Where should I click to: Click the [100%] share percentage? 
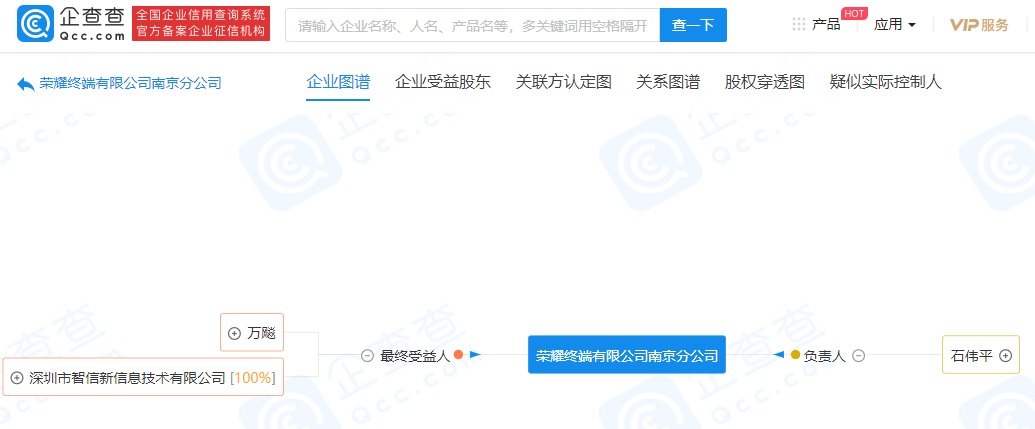coord(253,378)
